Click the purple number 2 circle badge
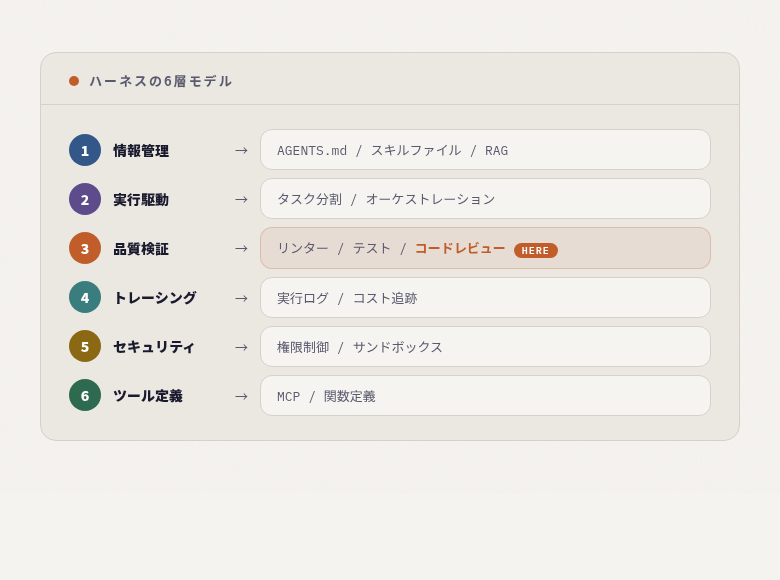The width and height of the screenshot is (780, 580). click(x=85, y=199)
